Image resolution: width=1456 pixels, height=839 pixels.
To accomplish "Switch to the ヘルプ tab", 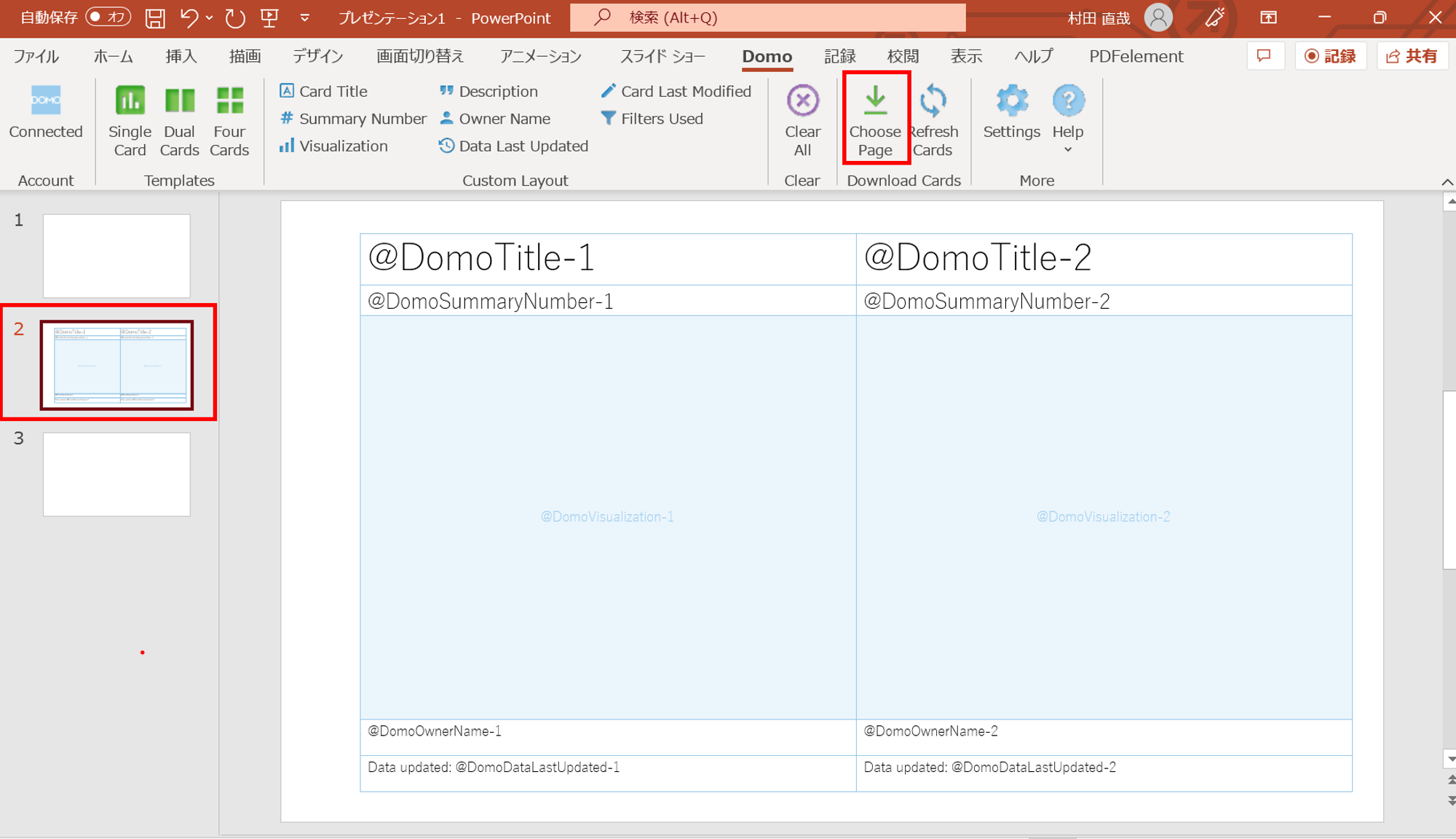I will [x=1034, y=56].
